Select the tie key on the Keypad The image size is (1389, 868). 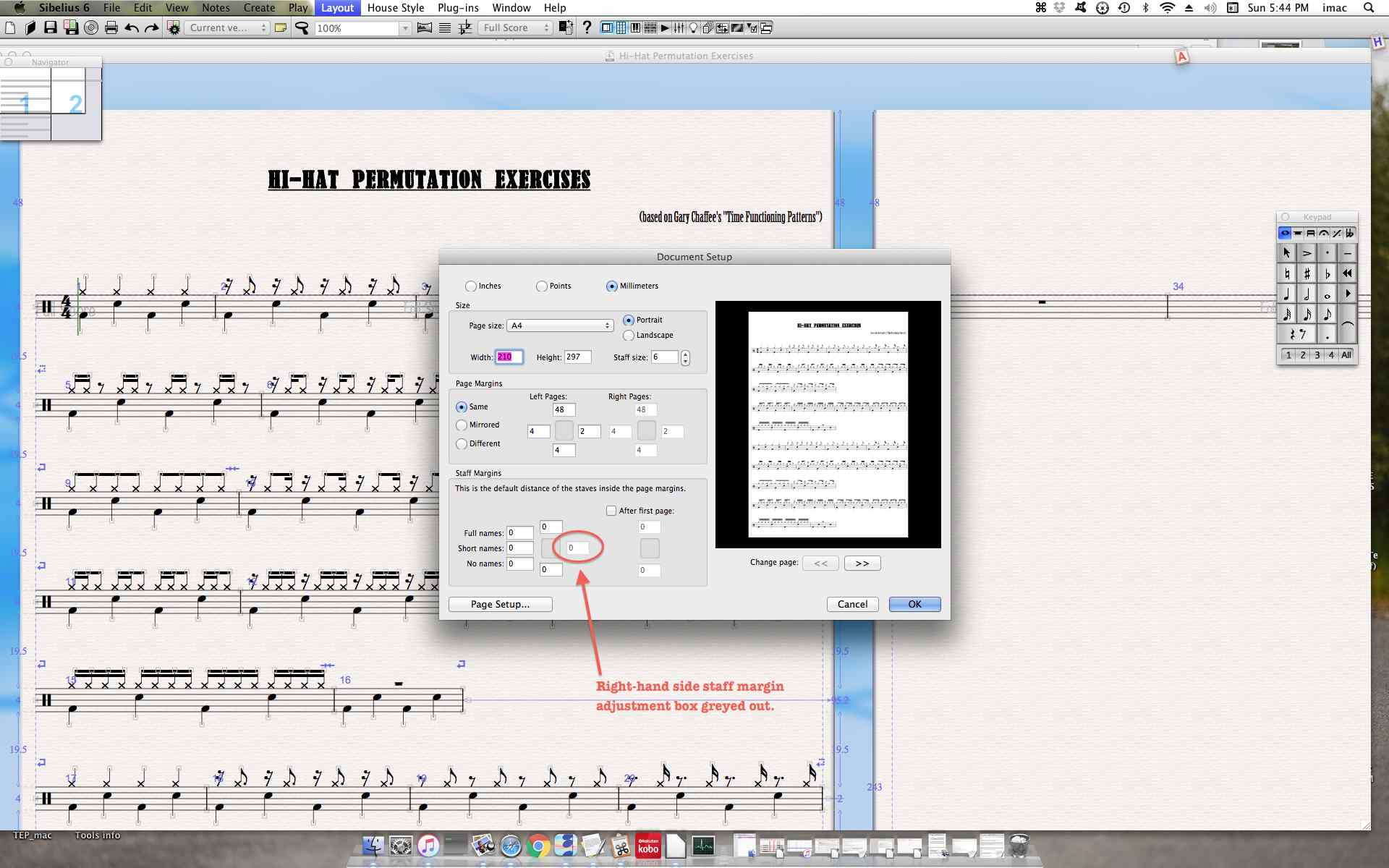[1347, 324]
